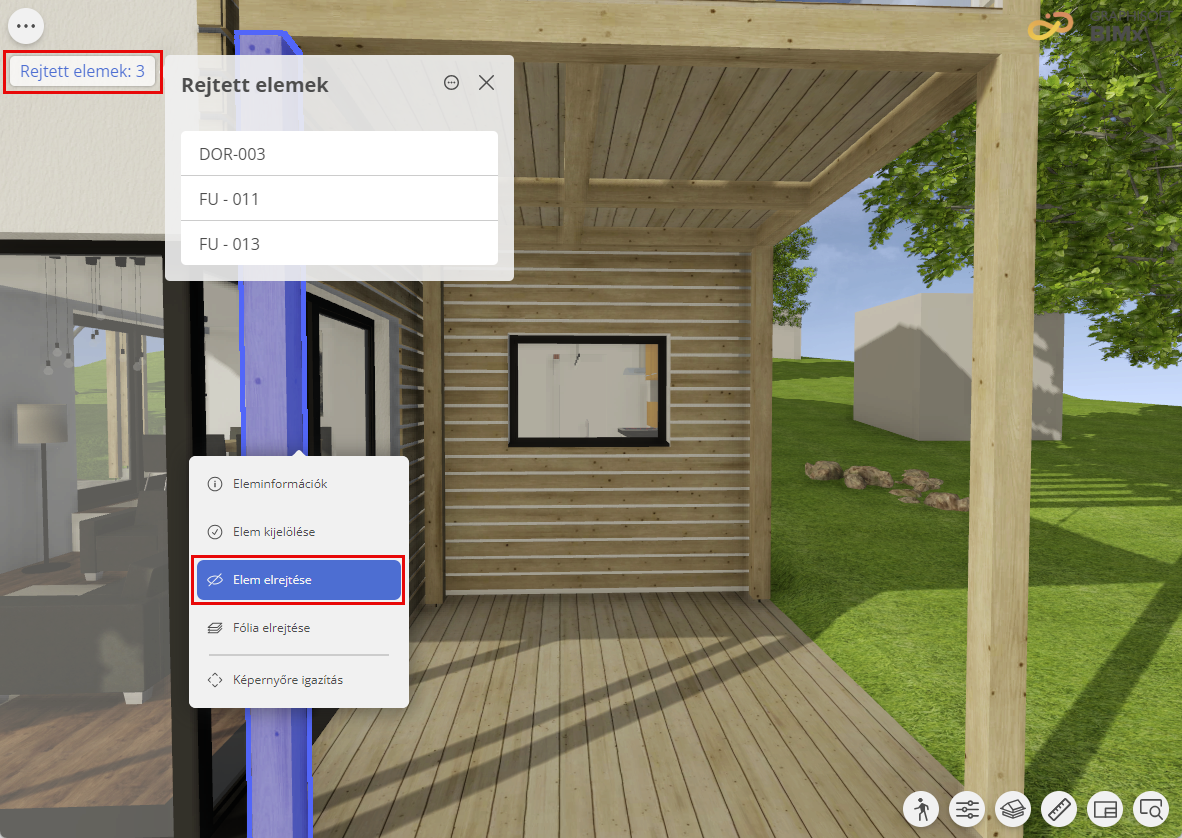The image size is (1182, 838).
Task: Choose Elem elrejtése from context menu
Action: pyautogui.click(x=299, y=580)
